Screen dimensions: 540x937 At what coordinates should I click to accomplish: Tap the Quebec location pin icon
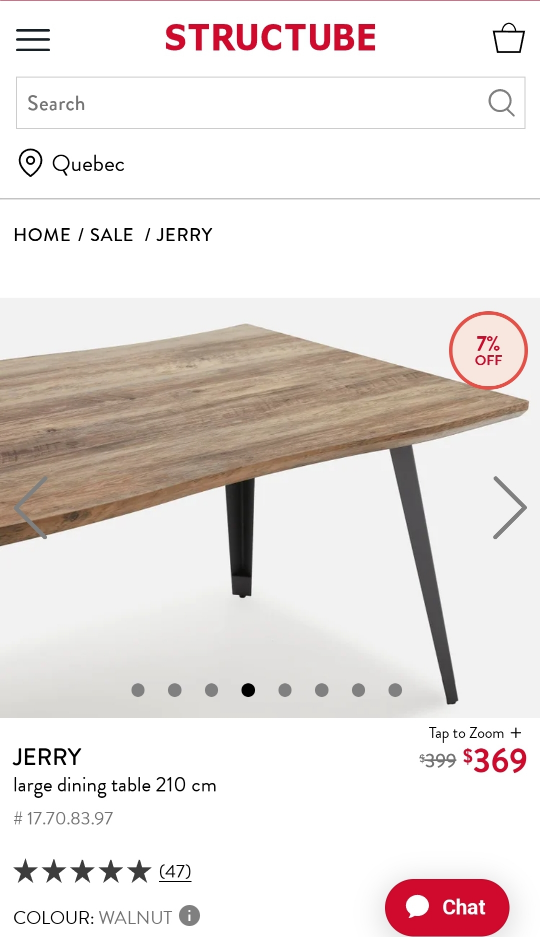tap(30, 163)
